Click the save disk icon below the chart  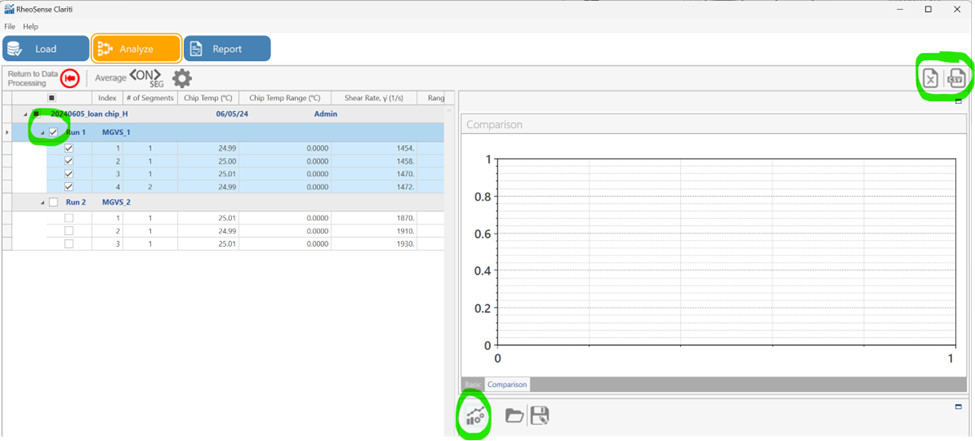(540, 415)
